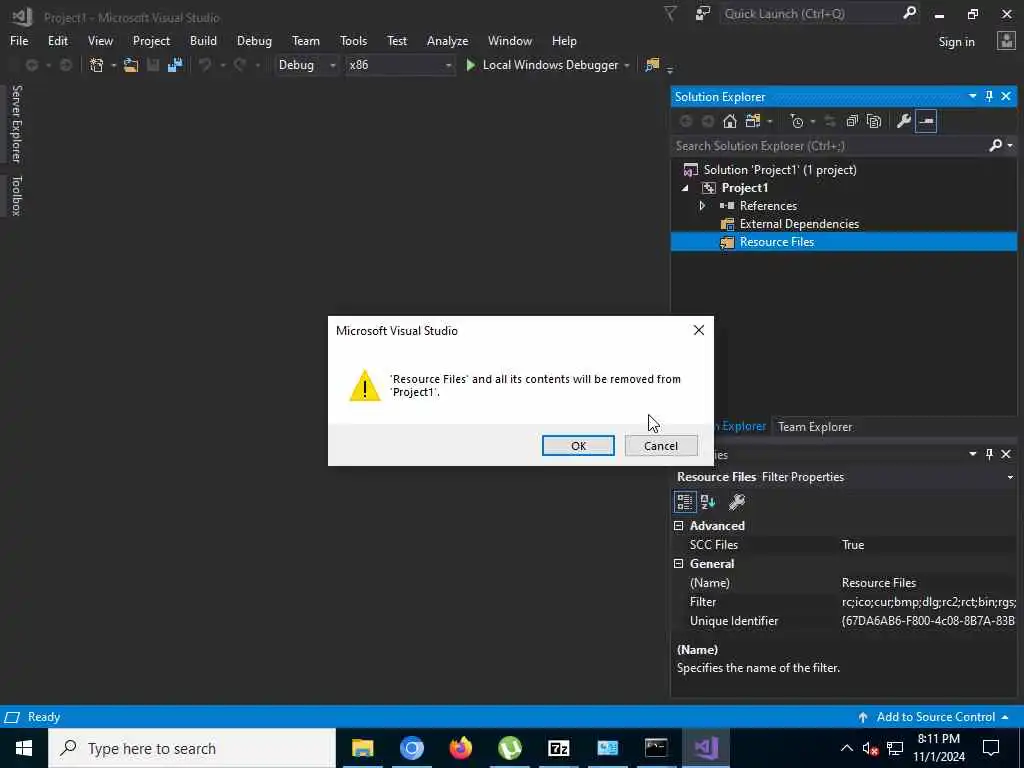Open the Toolbox side tab
This screenshot has height=768, width=1024.
(x=16, y=195)
